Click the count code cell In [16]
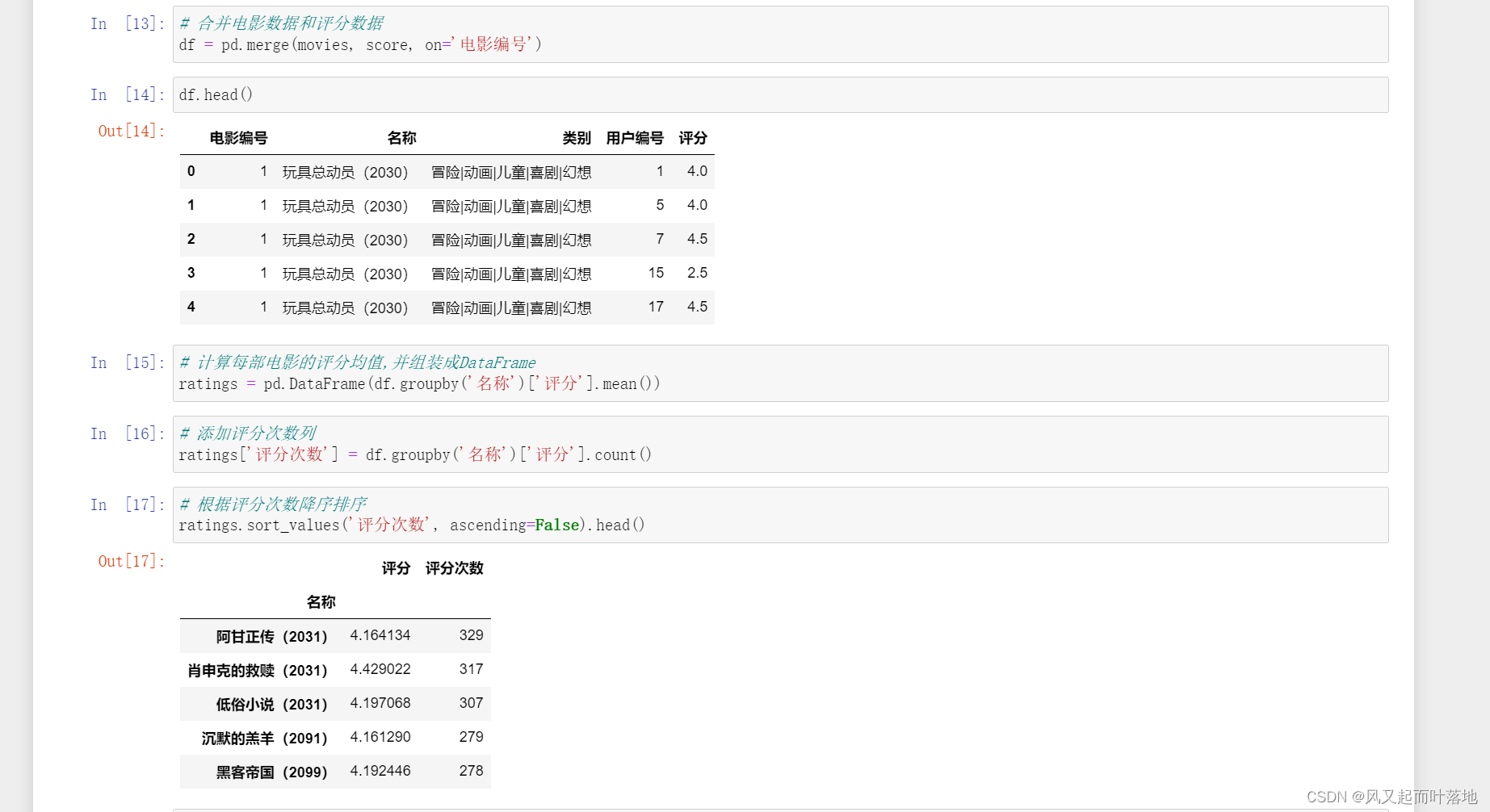 (x=780, y=445)
